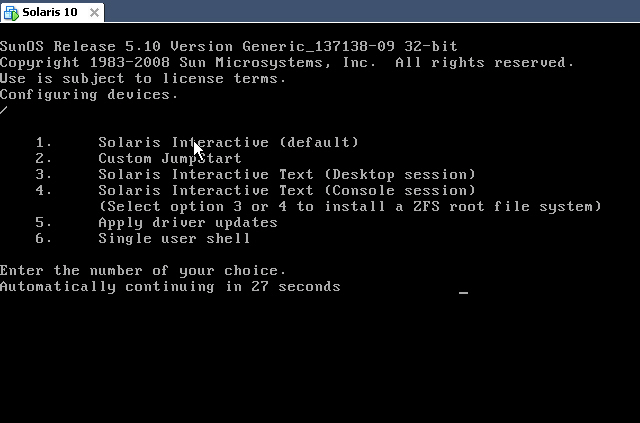
Task: Click 'Solaris Interactive Text (Desktop session)' entry
Action: coord(286,174)
